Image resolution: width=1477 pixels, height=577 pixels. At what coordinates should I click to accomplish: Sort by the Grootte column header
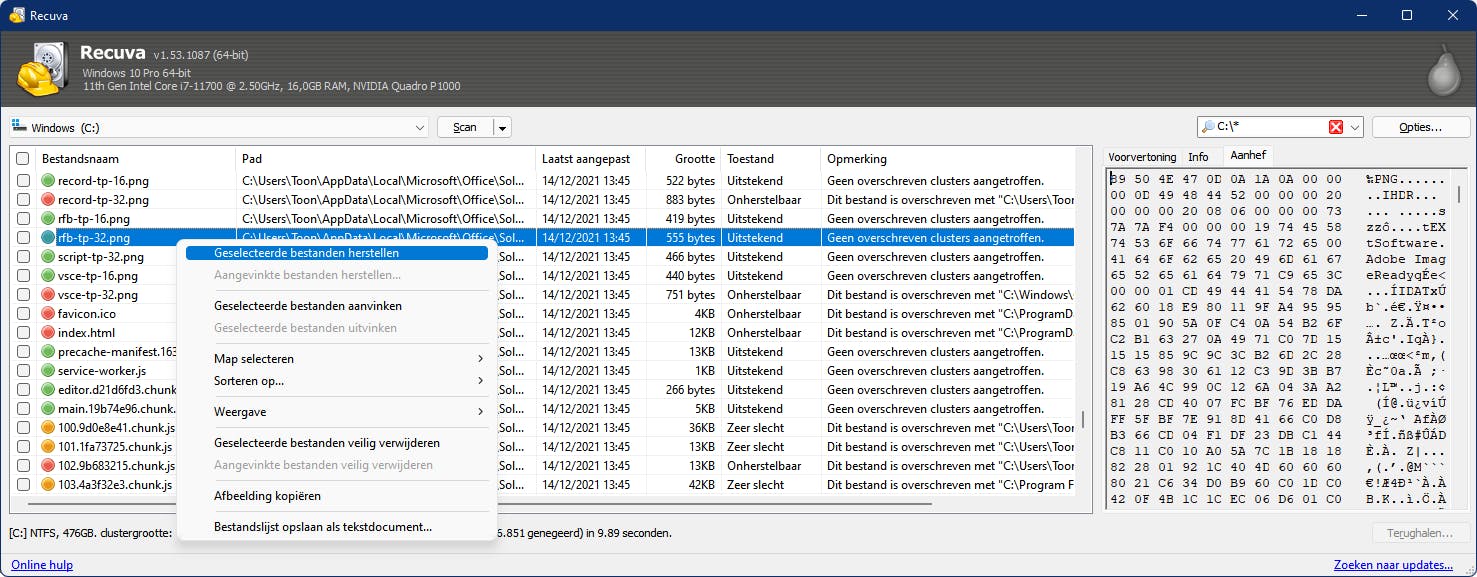coord(683,159)
